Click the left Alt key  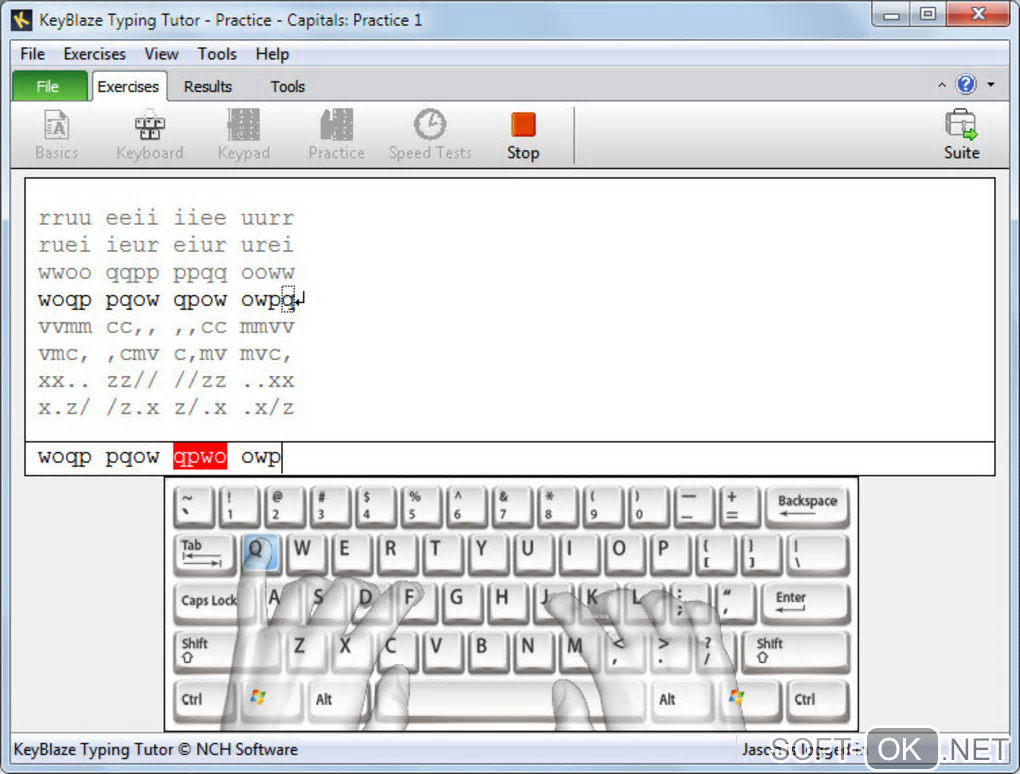point(338,700)
